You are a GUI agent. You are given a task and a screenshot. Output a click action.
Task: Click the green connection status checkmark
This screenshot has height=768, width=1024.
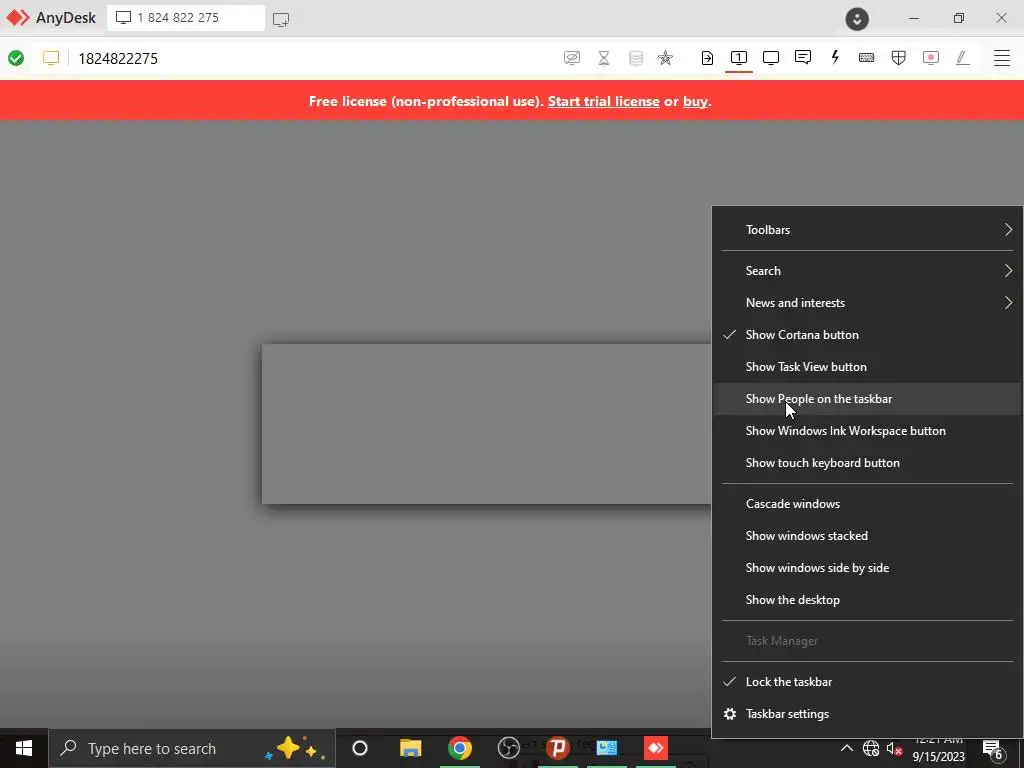pyautogui.click(x=16, y=58)
